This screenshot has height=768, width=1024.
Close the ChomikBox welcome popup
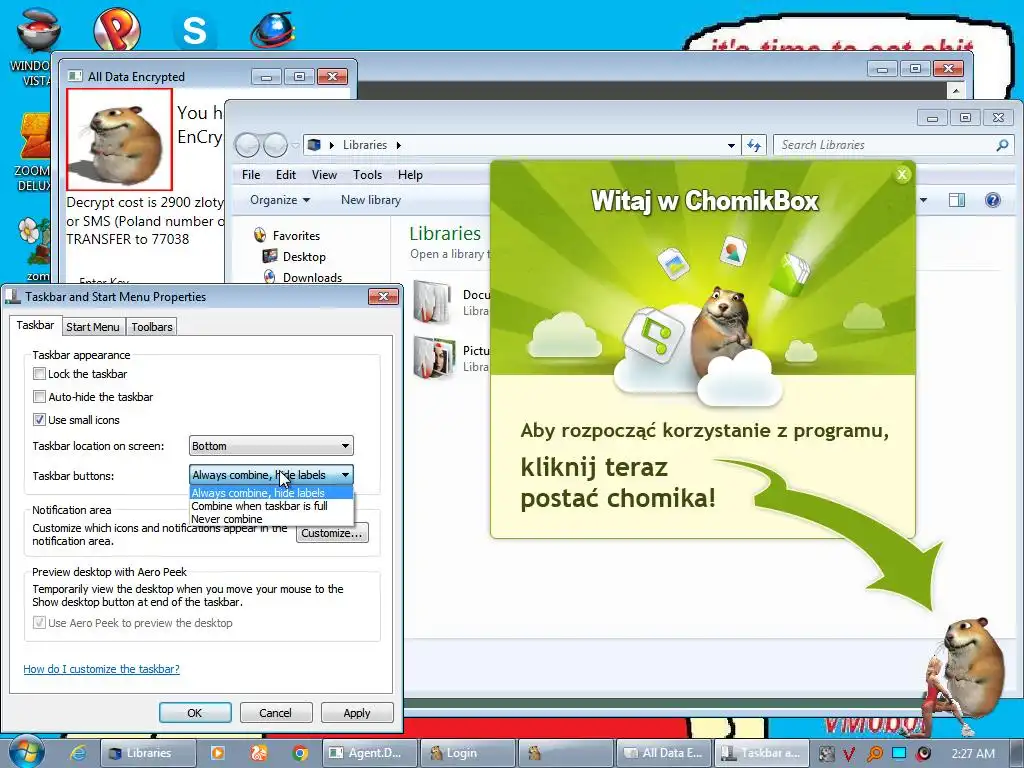[x=902, y=174]
